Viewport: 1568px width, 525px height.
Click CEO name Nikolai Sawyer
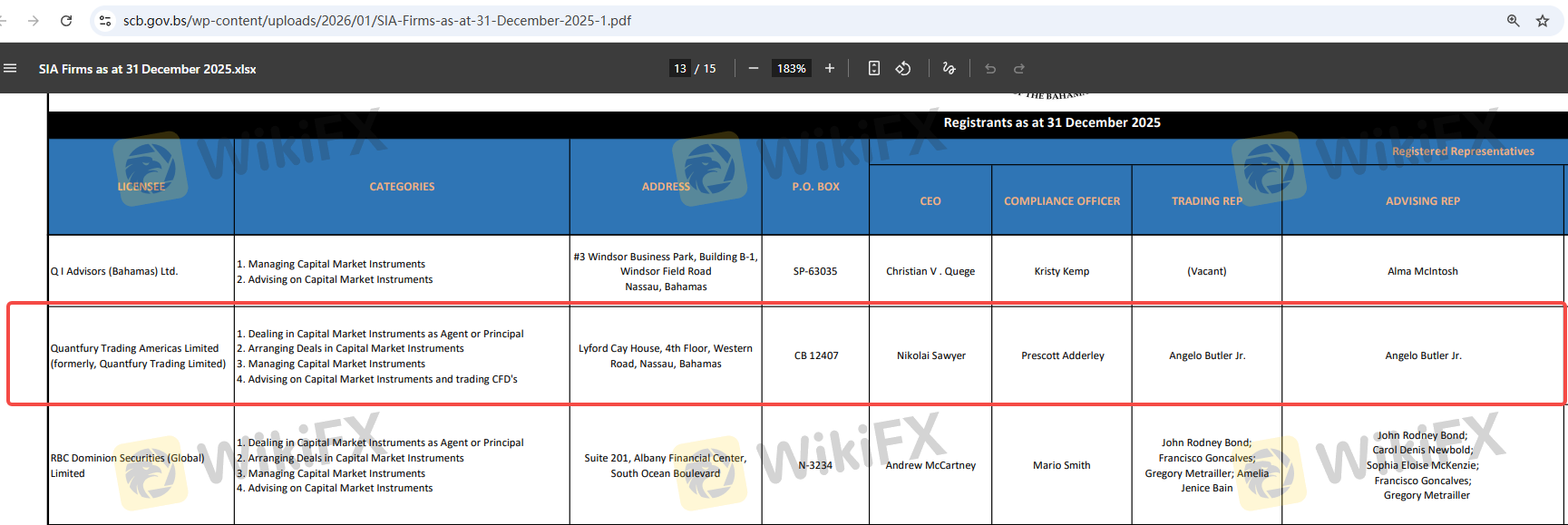pyautogui.click(x=931, y=355)
